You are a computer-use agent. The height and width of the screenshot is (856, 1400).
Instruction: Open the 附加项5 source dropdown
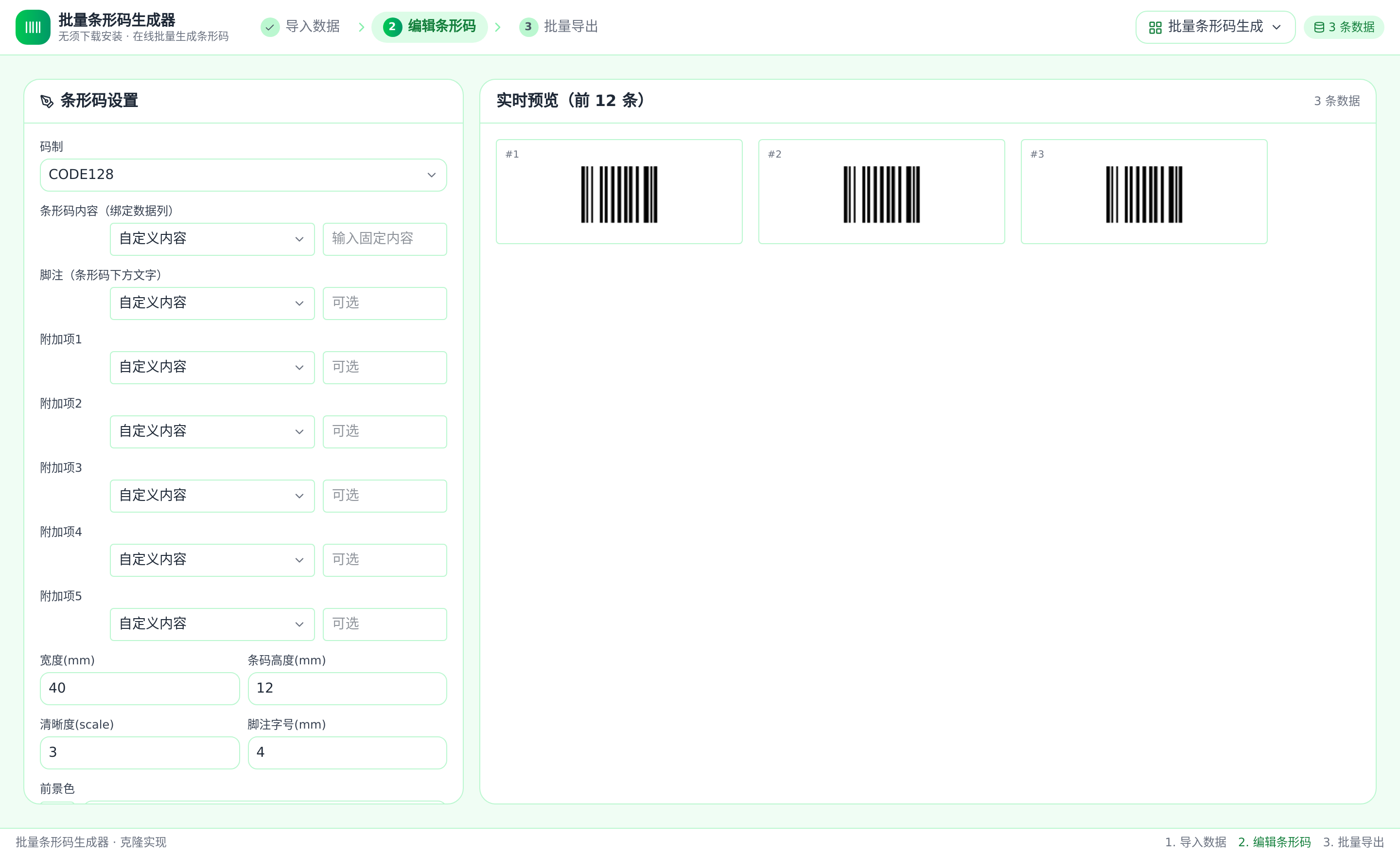pos(212,624)
